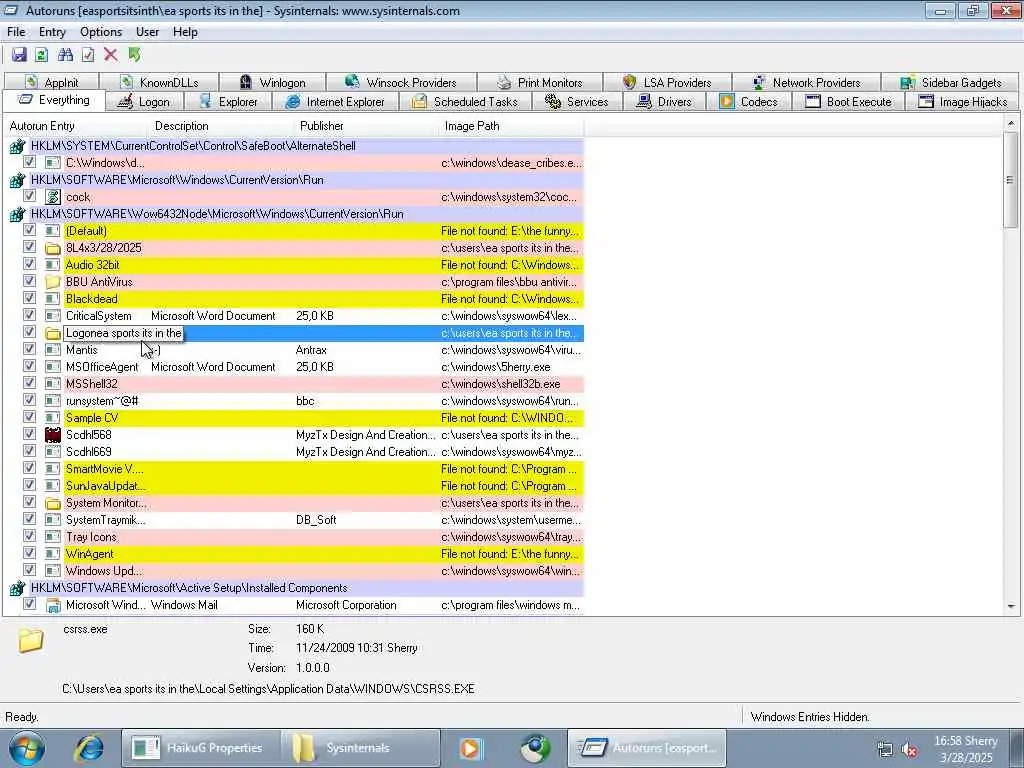Switch to HaikuG Properties taskbar window
This screenshot has width=1024, height=768.
[x=200, y=748]
